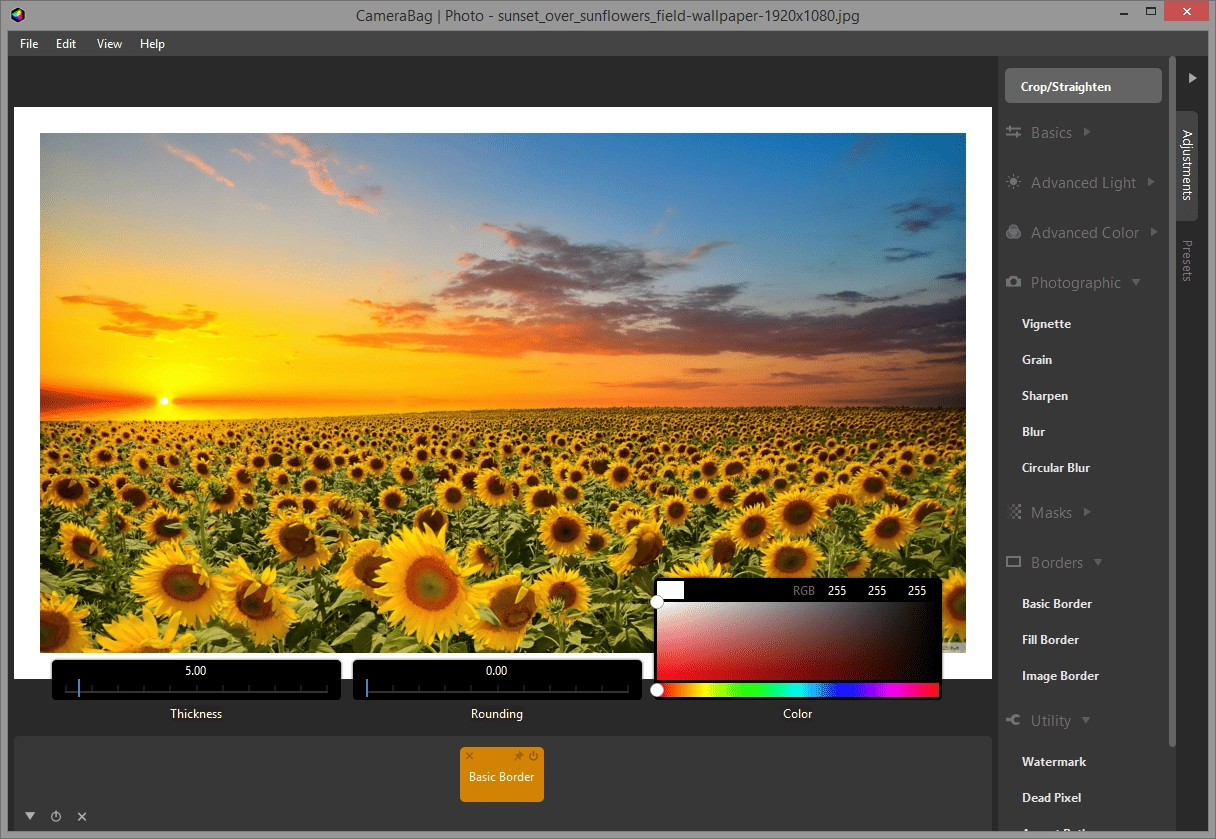Click the Thickness slider track
1216x839 pixels.
click(x=196, y=688)
